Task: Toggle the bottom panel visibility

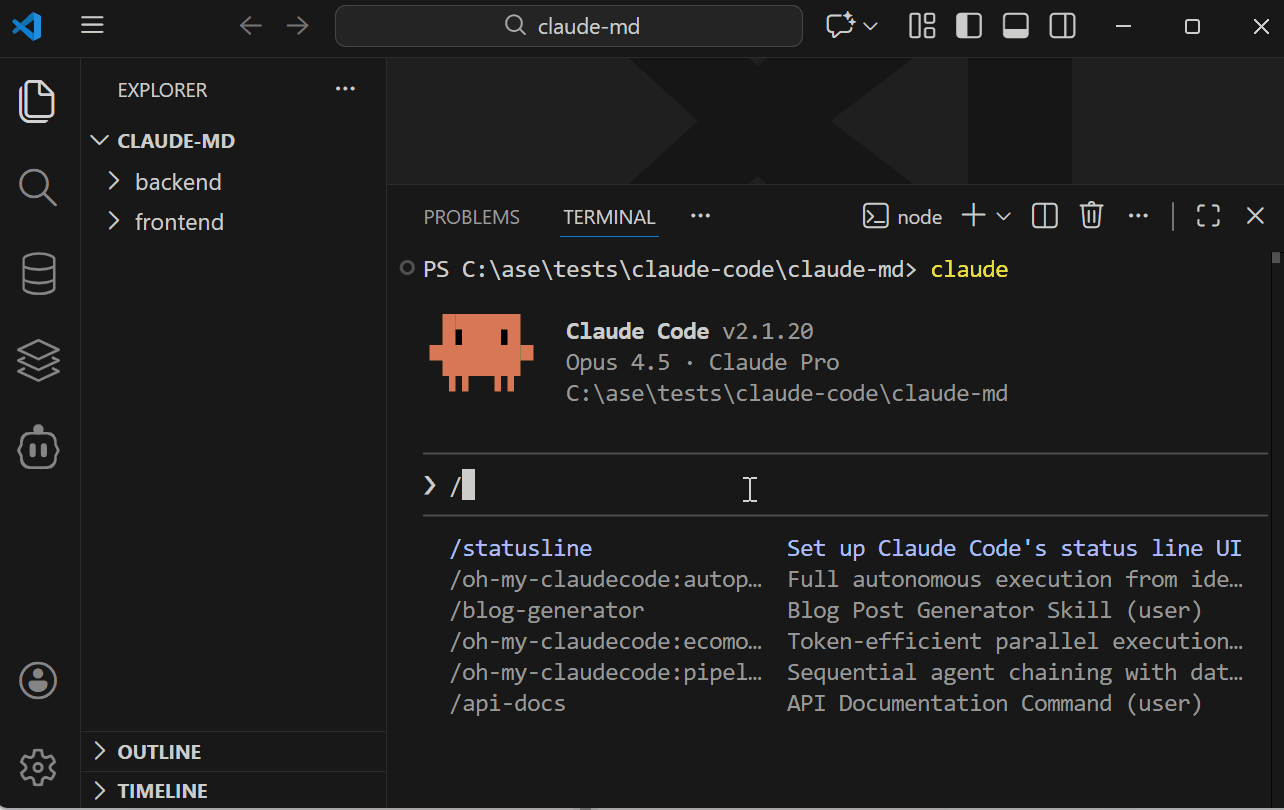Action: pos(1016,26)
